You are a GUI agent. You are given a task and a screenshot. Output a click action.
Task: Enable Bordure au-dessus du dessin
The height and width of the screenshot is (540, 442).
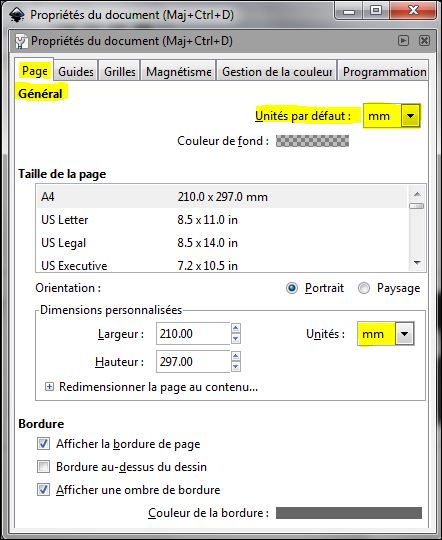click(43, 467)
